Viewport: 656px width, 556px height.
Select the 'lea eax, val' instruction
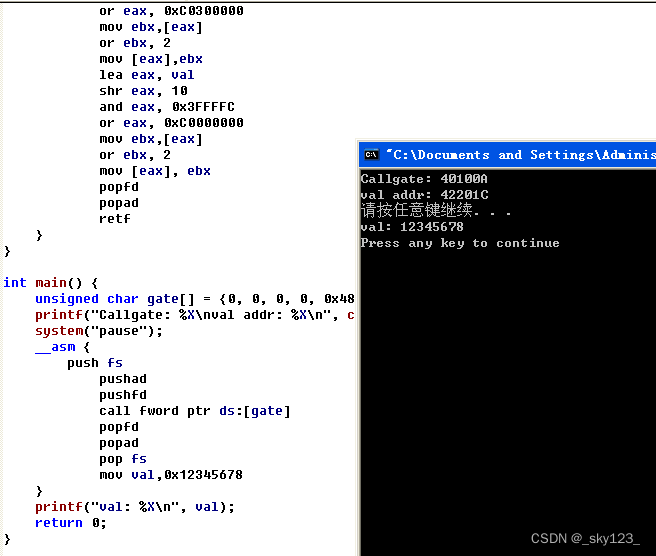tap(146, 75)
